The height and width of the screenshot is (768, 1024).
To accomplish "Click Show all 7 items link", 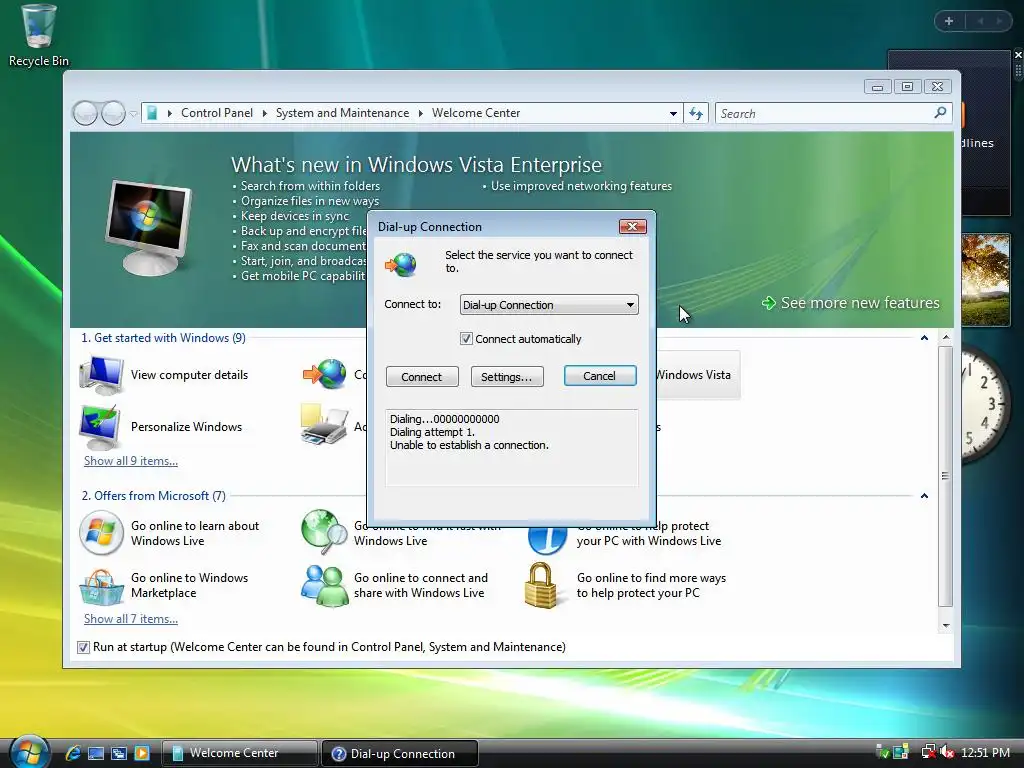I will (131, 618).
